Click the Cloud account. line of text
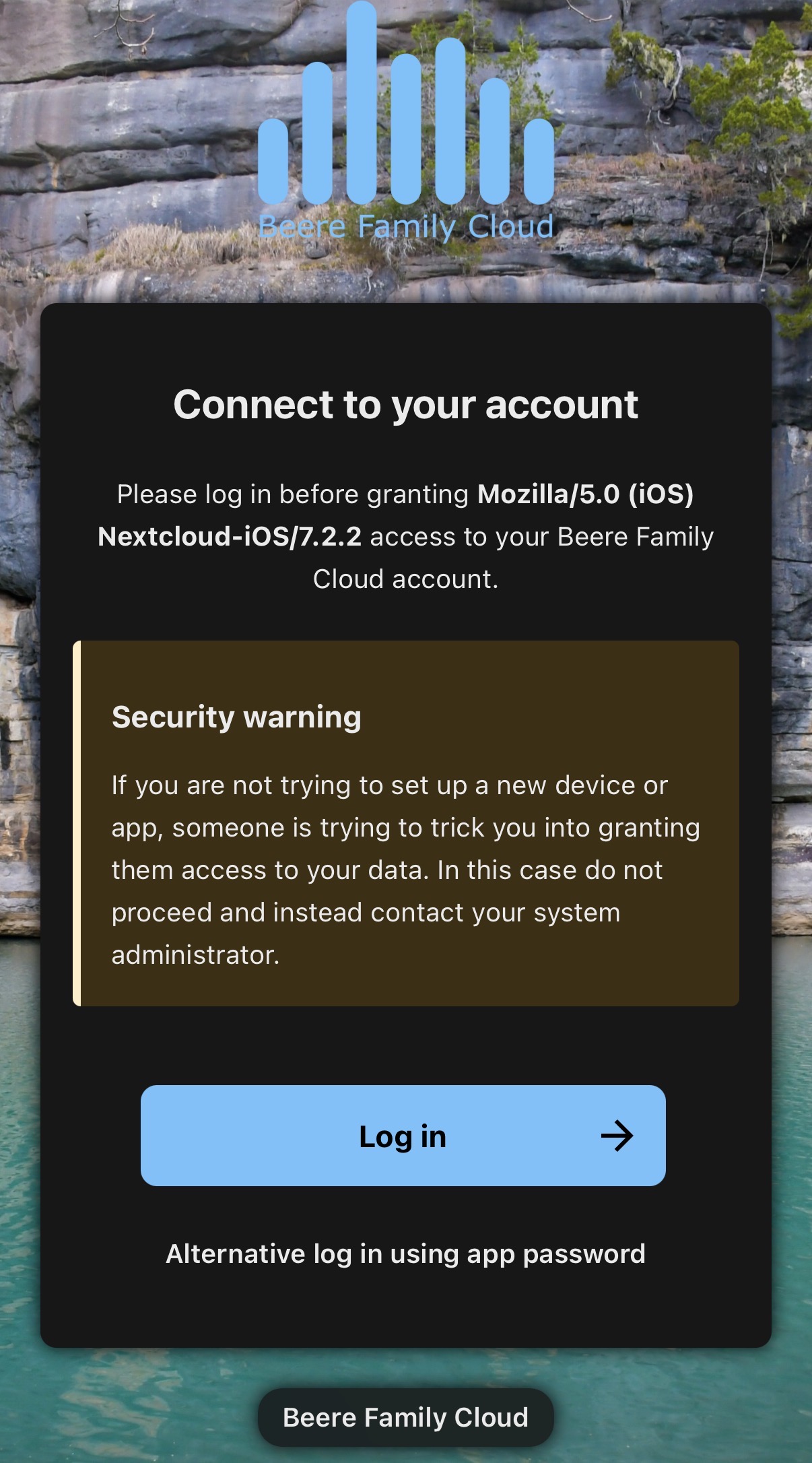 coord(405,579)
